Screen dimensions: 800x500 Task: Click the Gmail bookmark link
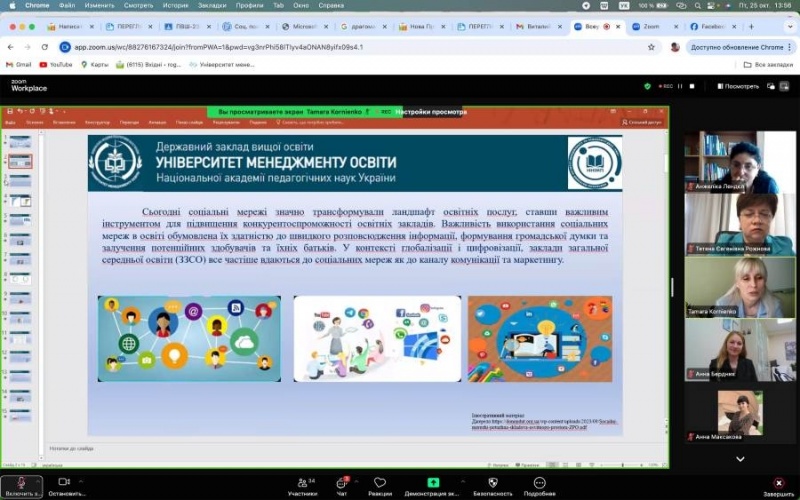tap(20, 65)
